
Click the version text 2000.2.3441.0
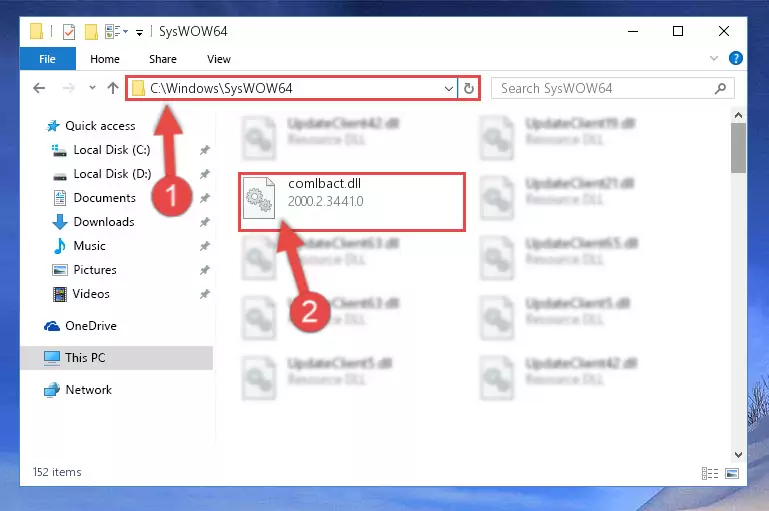tap(326, 202)
